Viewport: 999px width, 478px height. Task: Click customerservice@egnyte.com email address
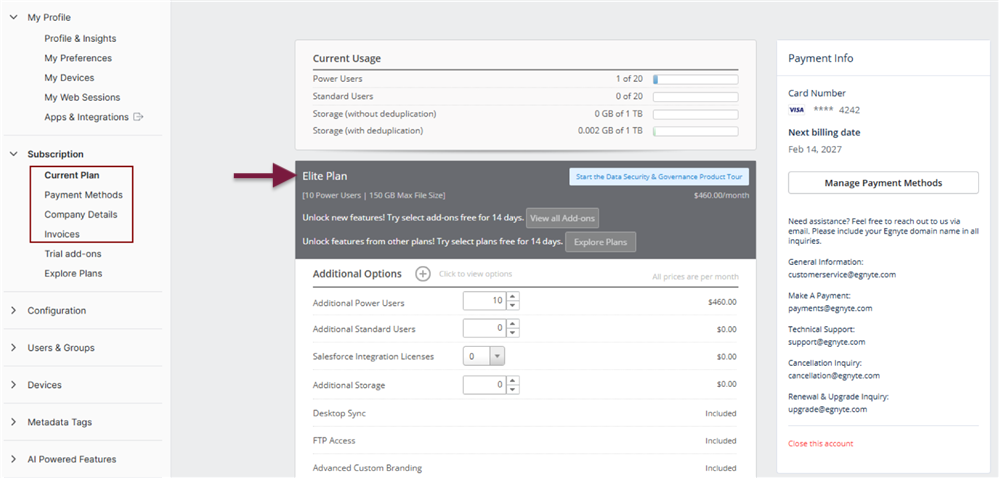point(842,275)
